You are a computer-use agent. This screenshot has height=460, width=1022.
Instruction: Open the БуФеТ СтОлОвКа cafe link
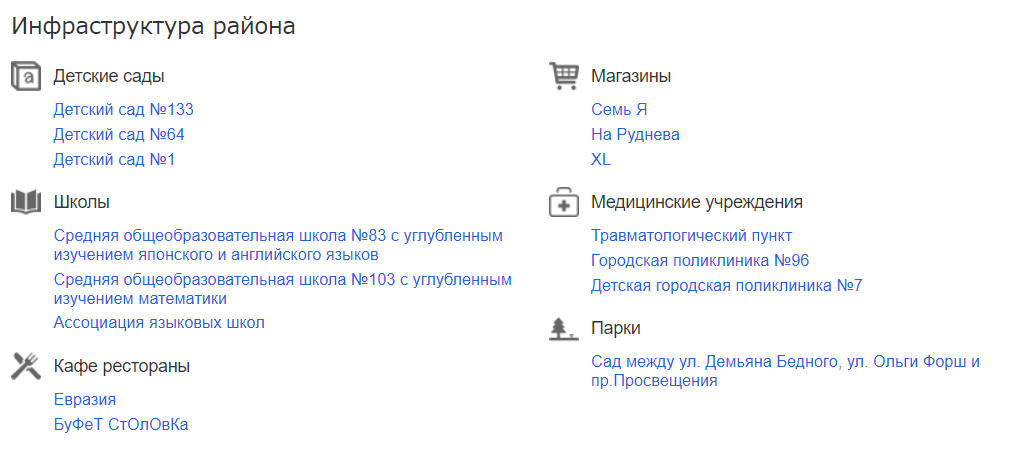(121, 425)
